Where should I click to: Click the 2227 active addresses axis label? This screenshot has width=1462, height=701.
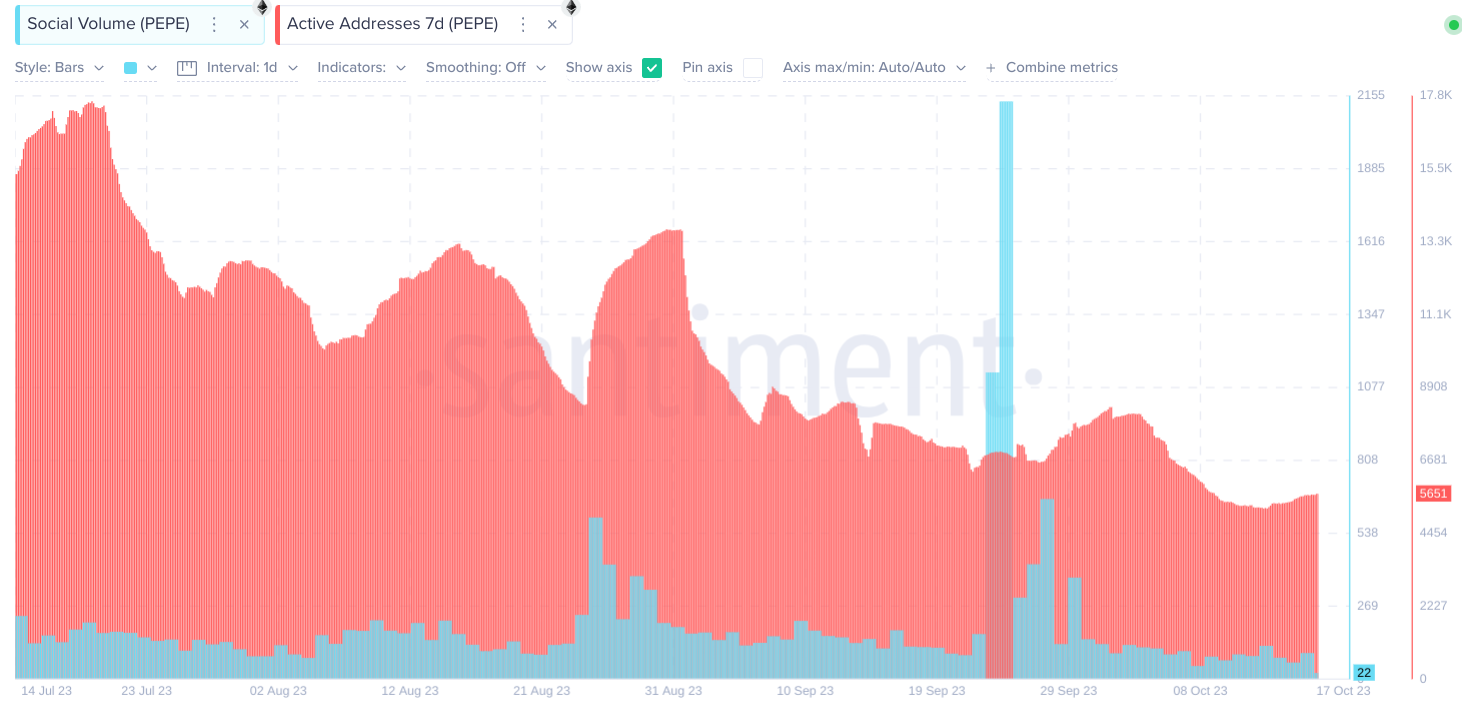(1434, 606)
